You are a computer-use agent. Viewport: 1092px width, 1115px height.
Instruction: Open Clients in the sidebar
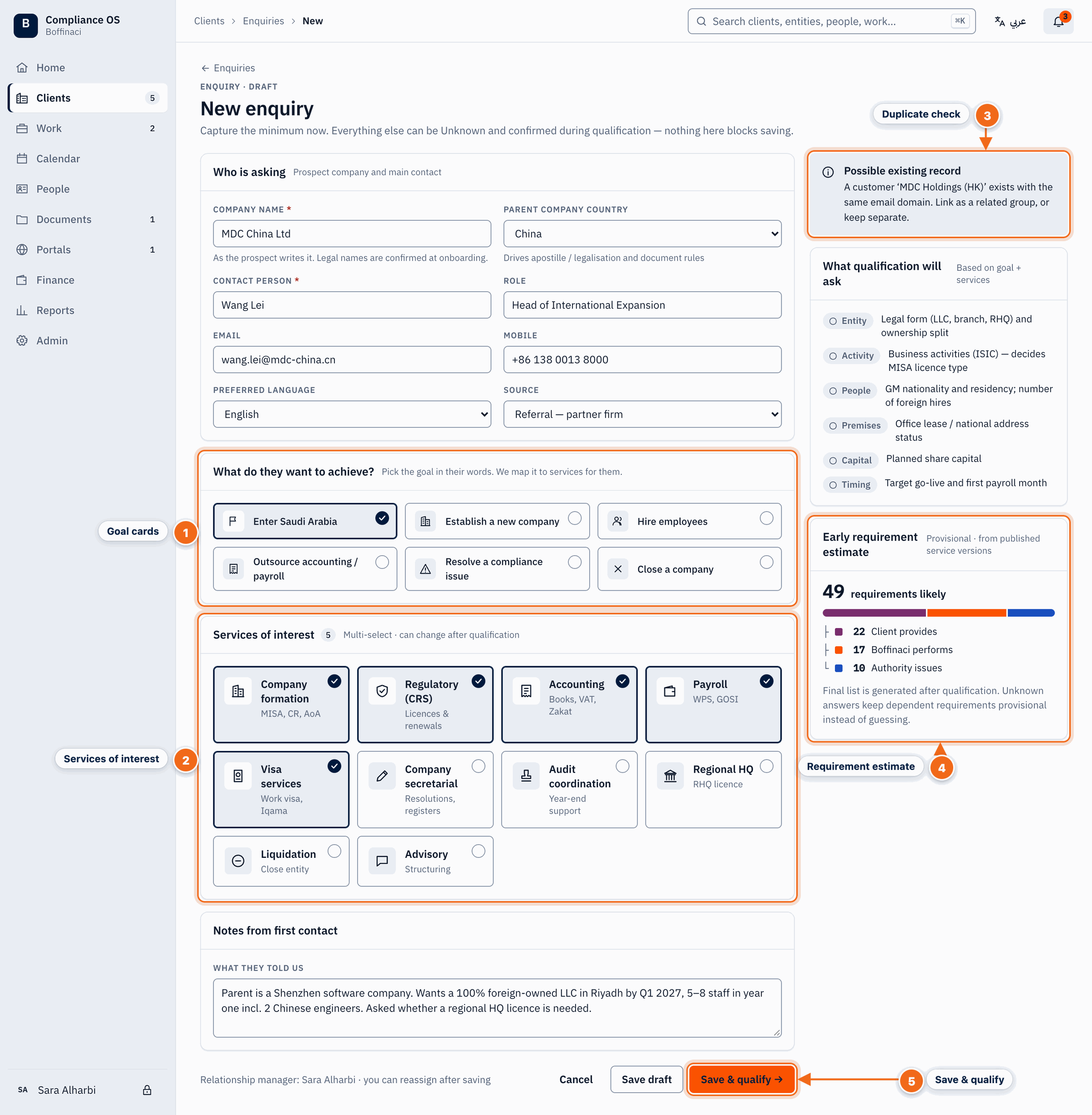coord(88,98)
